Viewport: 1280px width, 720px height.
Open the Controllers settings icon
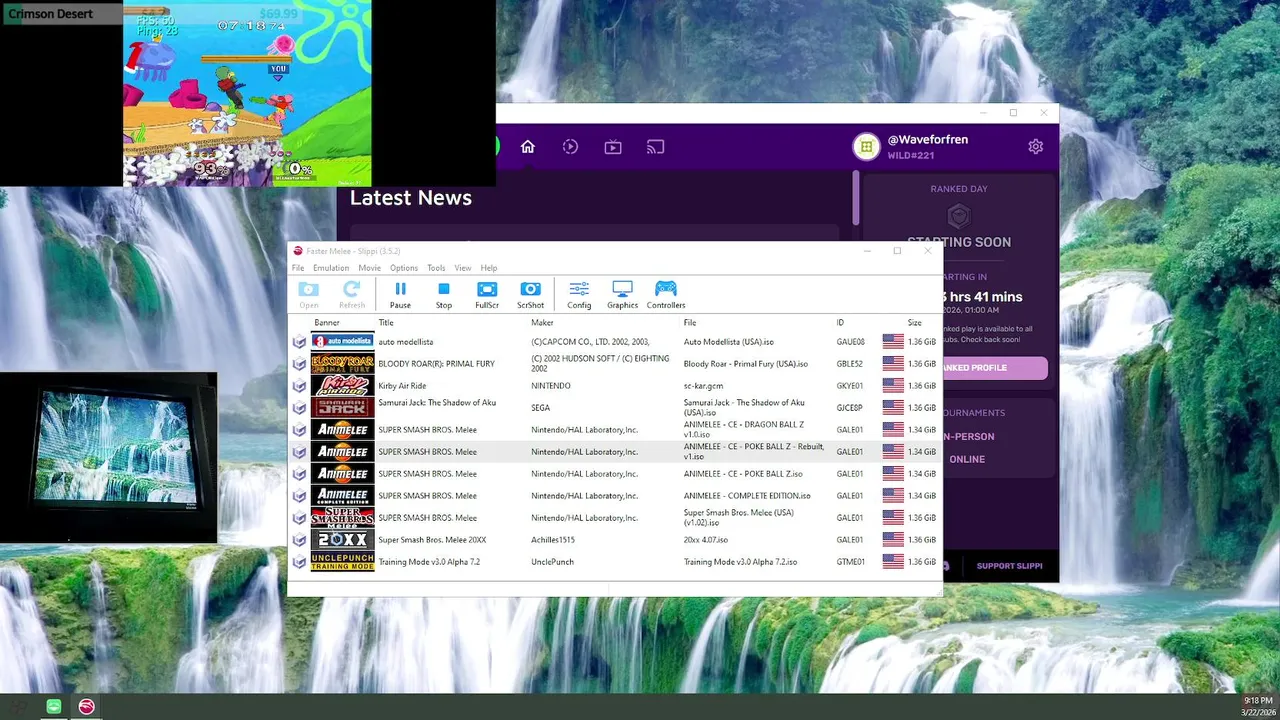[666, 294]
